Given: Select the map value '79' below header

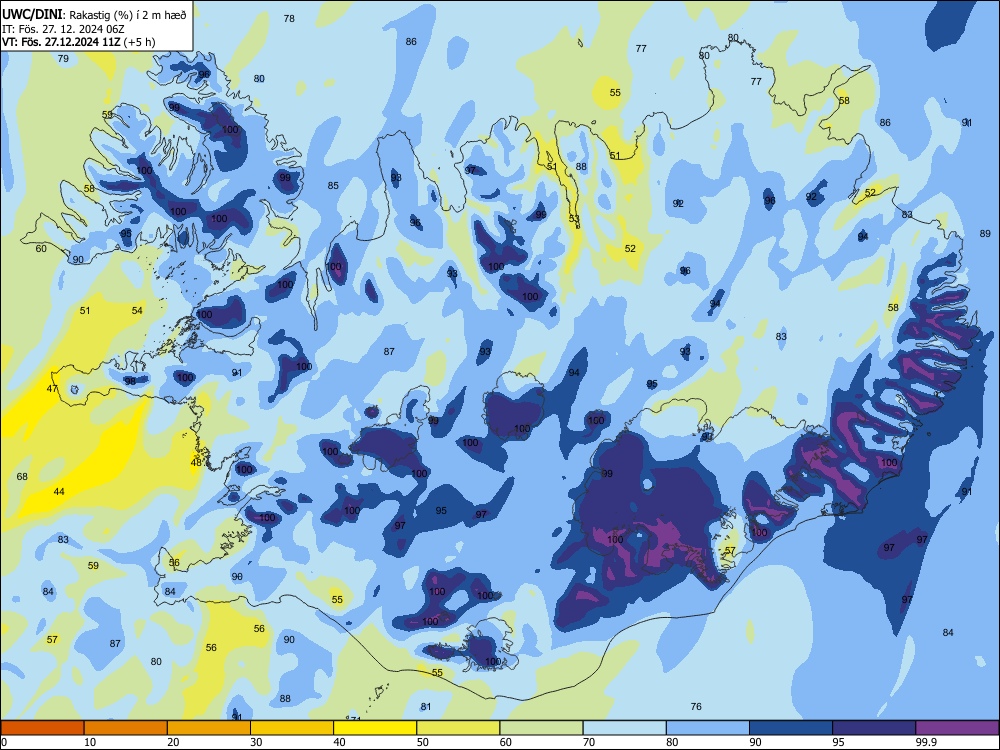Looking at the screenshot, I should [x=63, y=59].
